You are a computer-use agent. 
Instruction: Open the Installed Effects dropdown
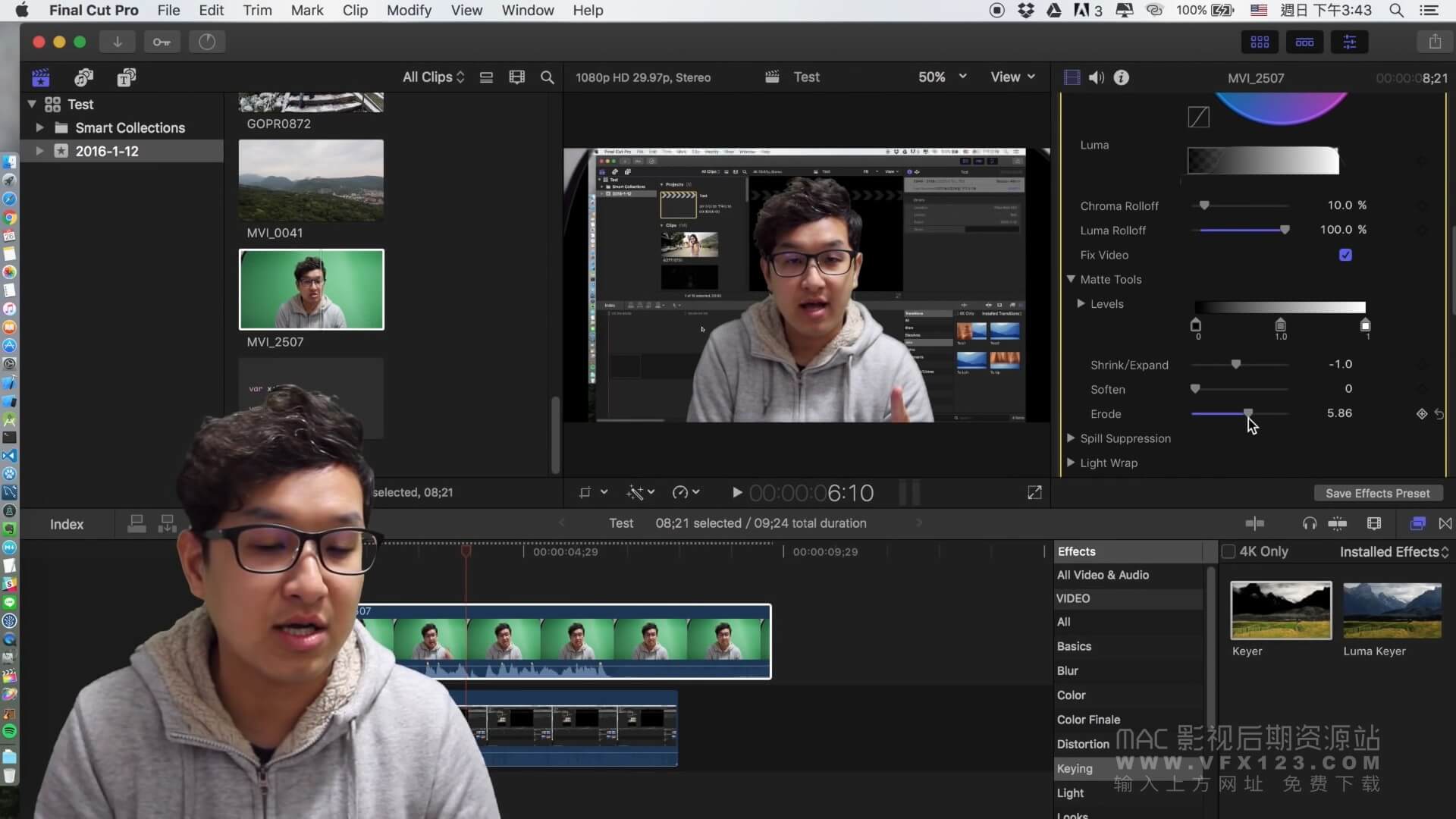[x=1394, y=551]
